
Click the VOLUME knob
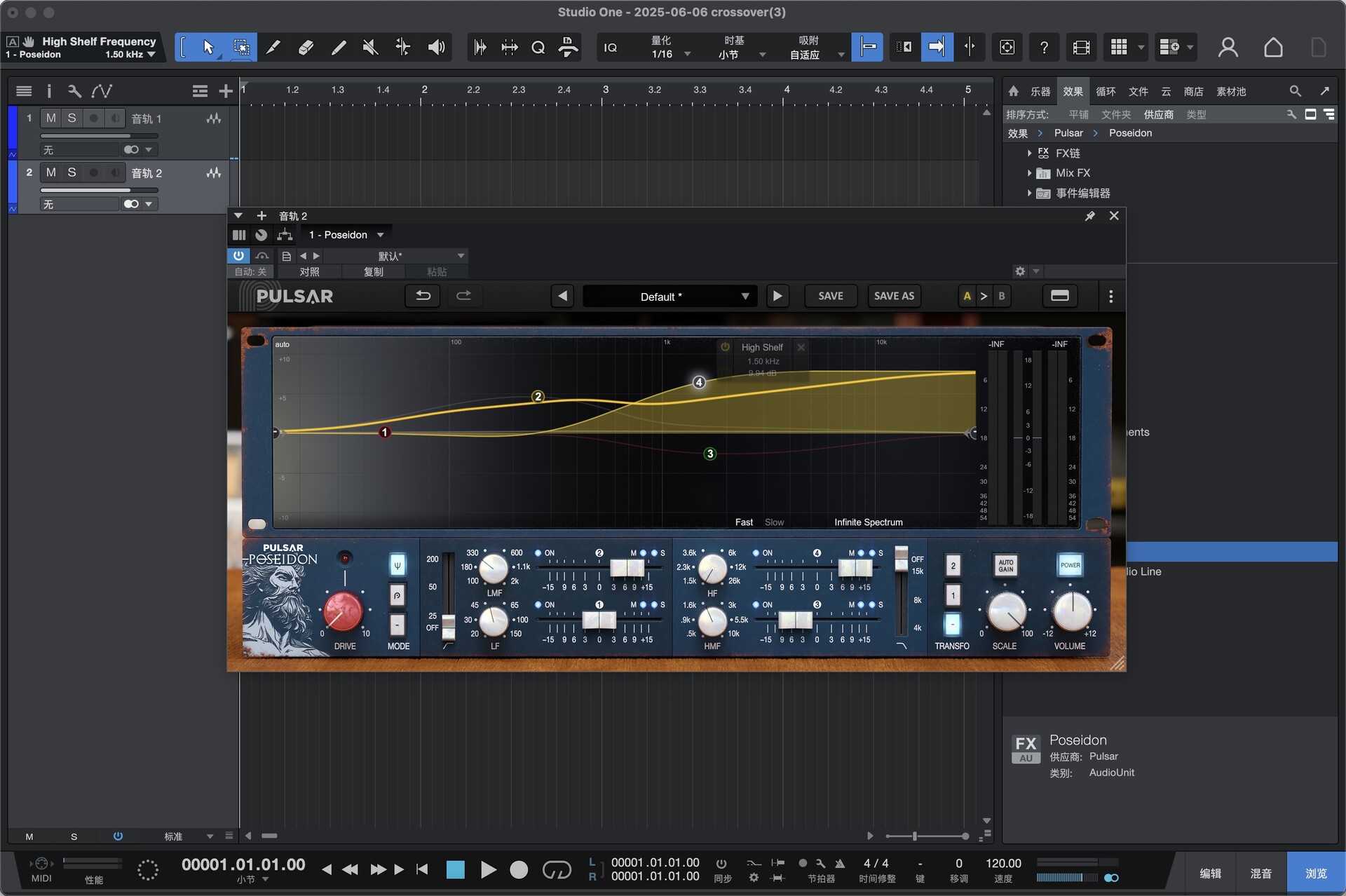[1071, 611]
